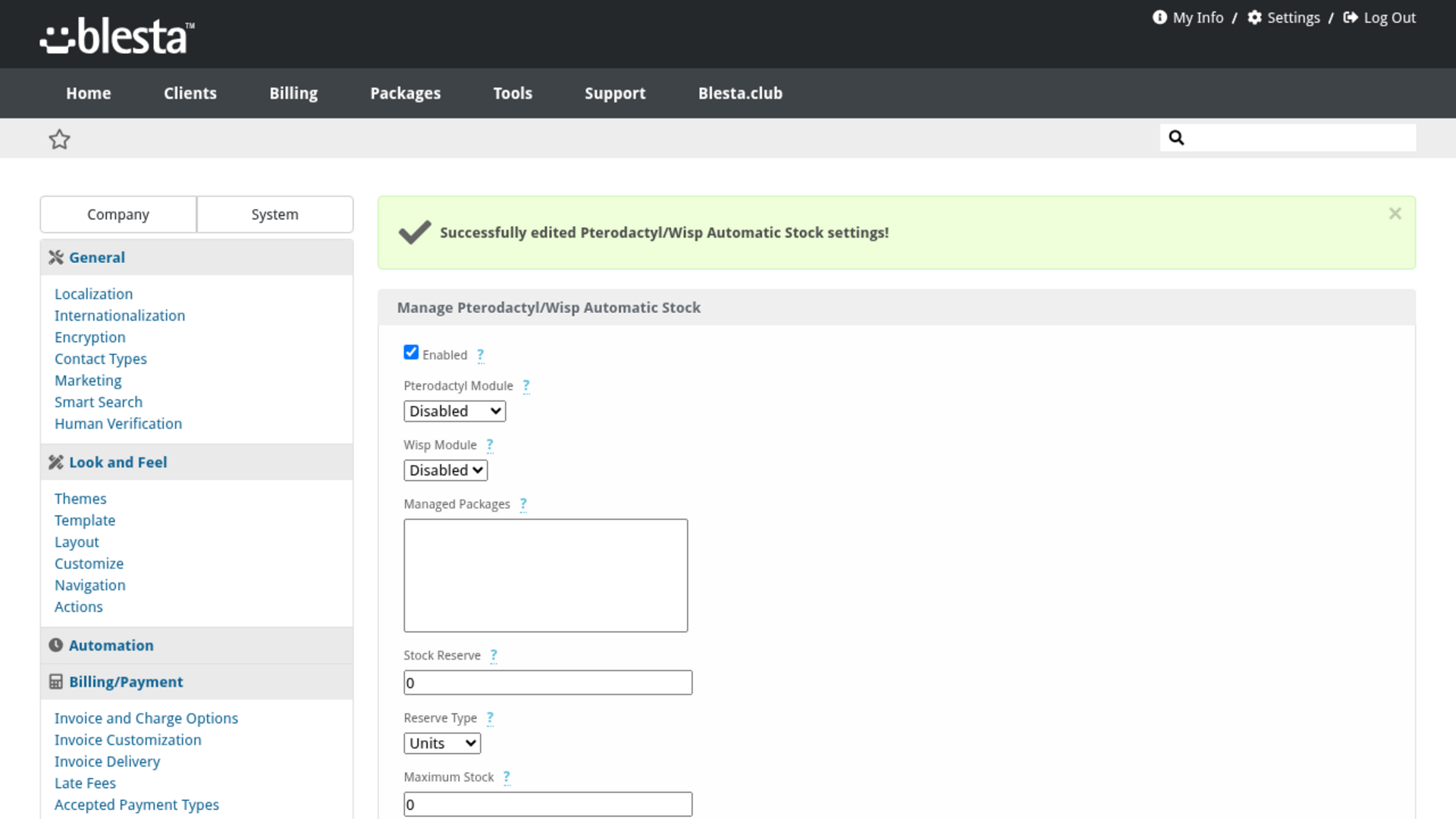Open Customize settings
Viewport: 1456px width, 819px height.
pyautogui.click(x=89, y=563)
